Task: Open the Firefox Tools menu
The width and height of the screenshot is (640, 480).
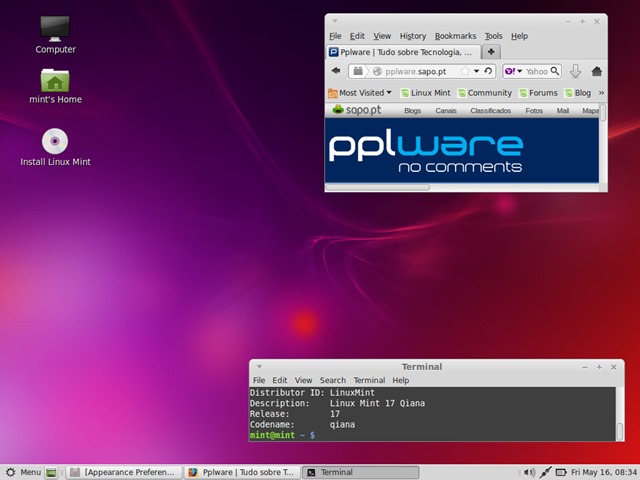Action: [x=493, y=36]
